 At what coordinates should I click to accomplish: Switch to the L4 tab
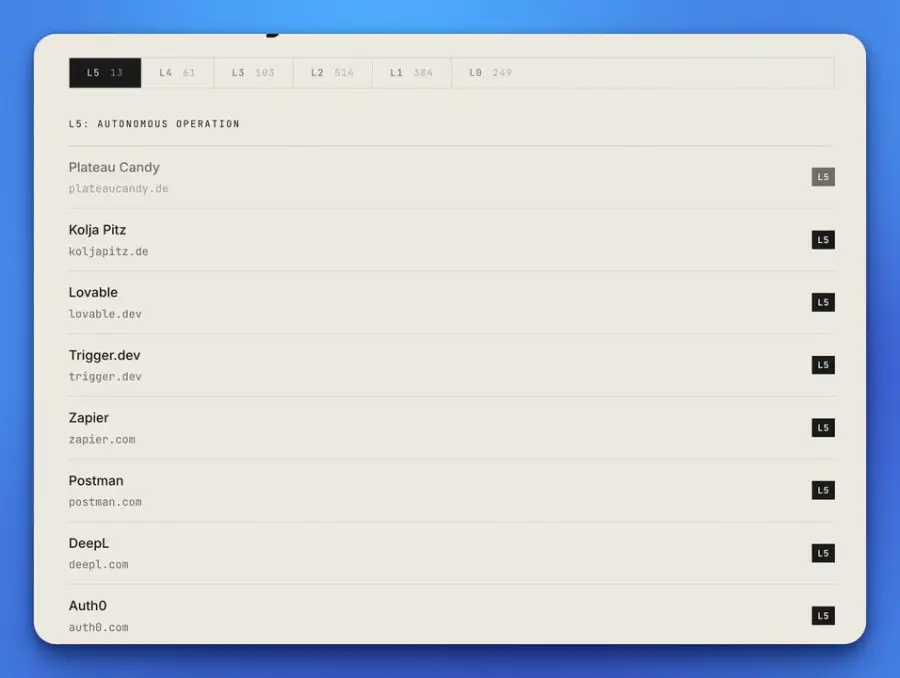coord(177,73)
